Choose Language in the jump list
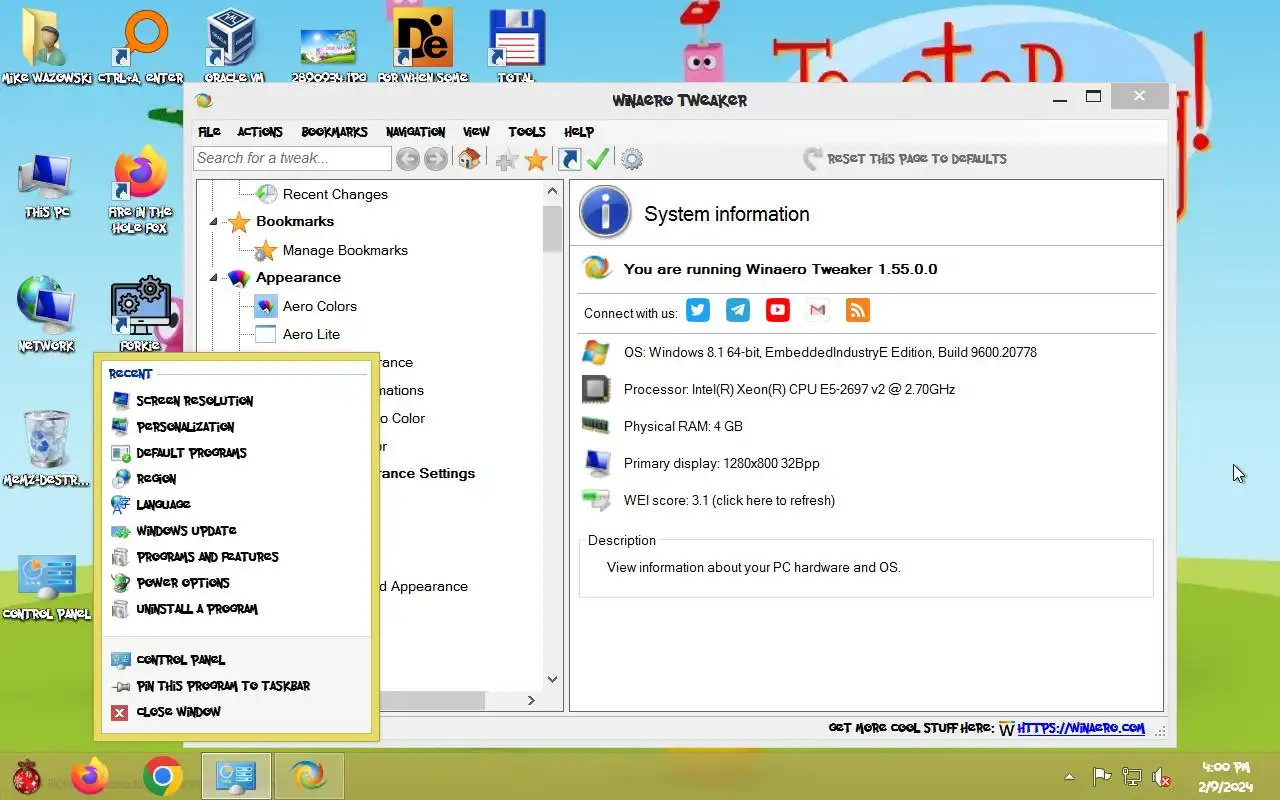Image resolution: width=1280 pixels, height=800 pixels. [x=237, y=505]
